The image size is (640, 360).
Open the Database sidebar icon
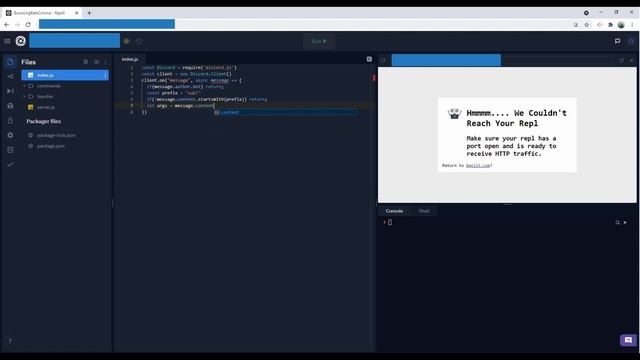10,150
